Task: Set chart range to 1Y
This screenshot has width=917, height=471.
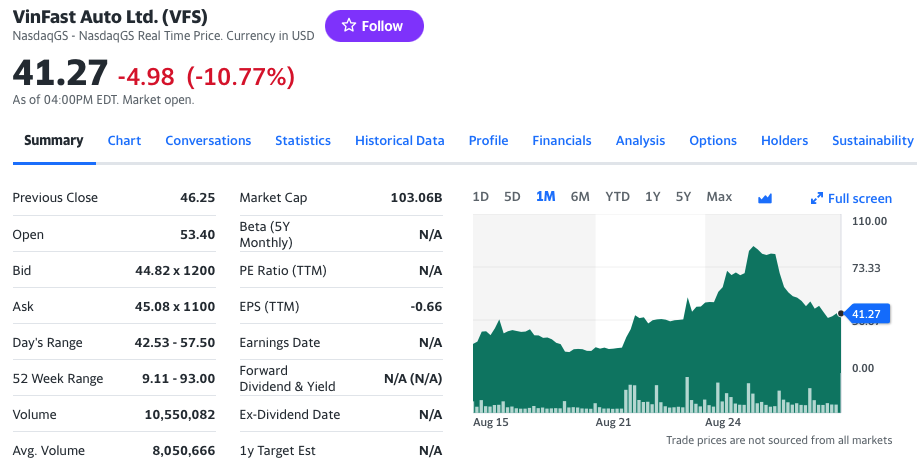Action: click(653, 197)
